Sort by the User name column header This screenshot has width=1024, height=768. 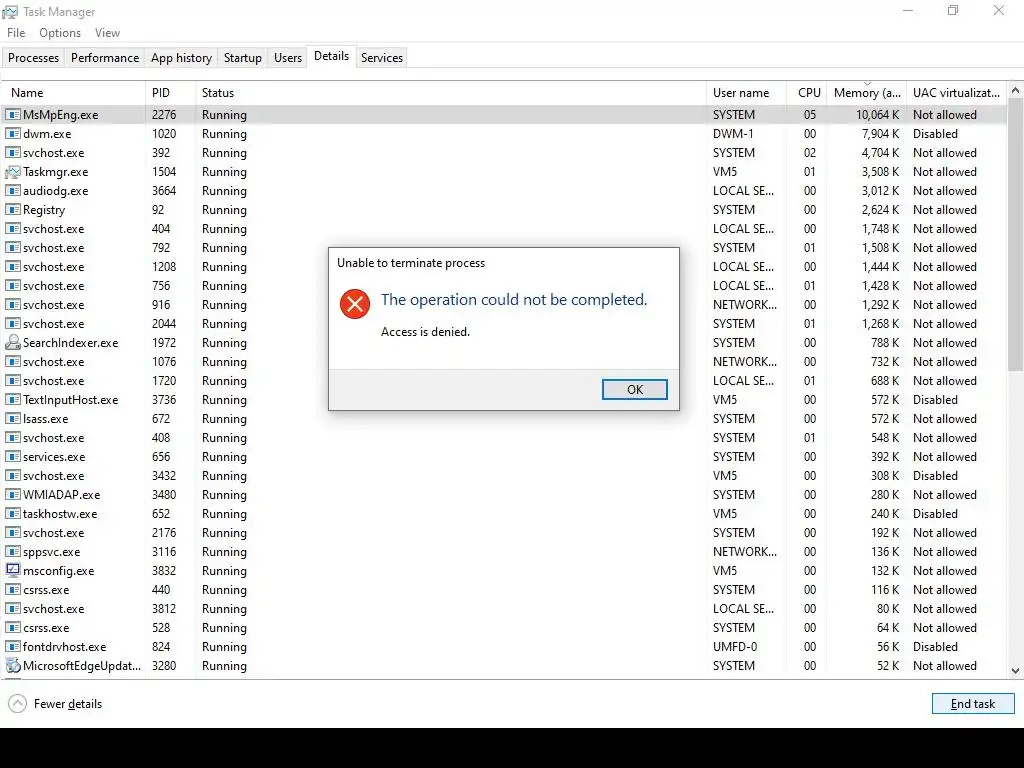click(746, 93)
